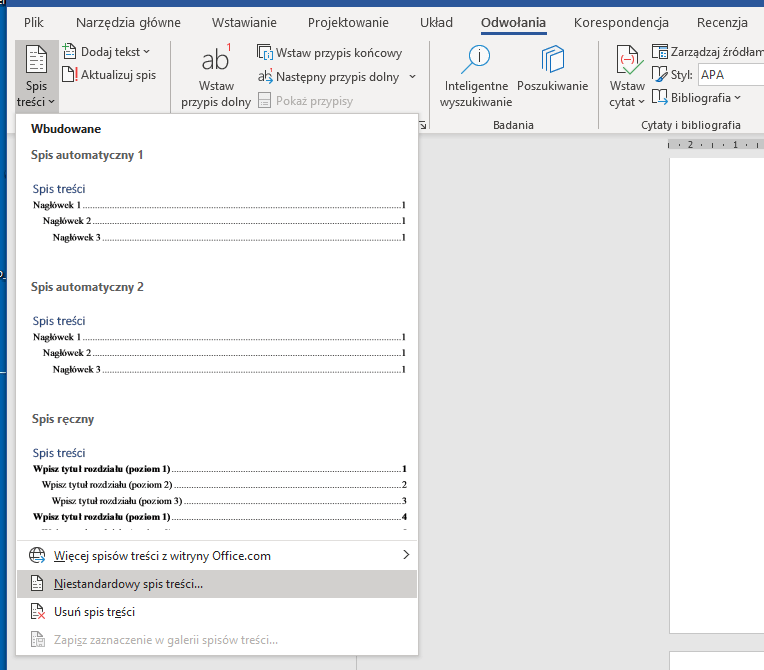Click Aktualizuj spis icon
The width and height of the screenshot is (764, 670).
coord(69,74)
